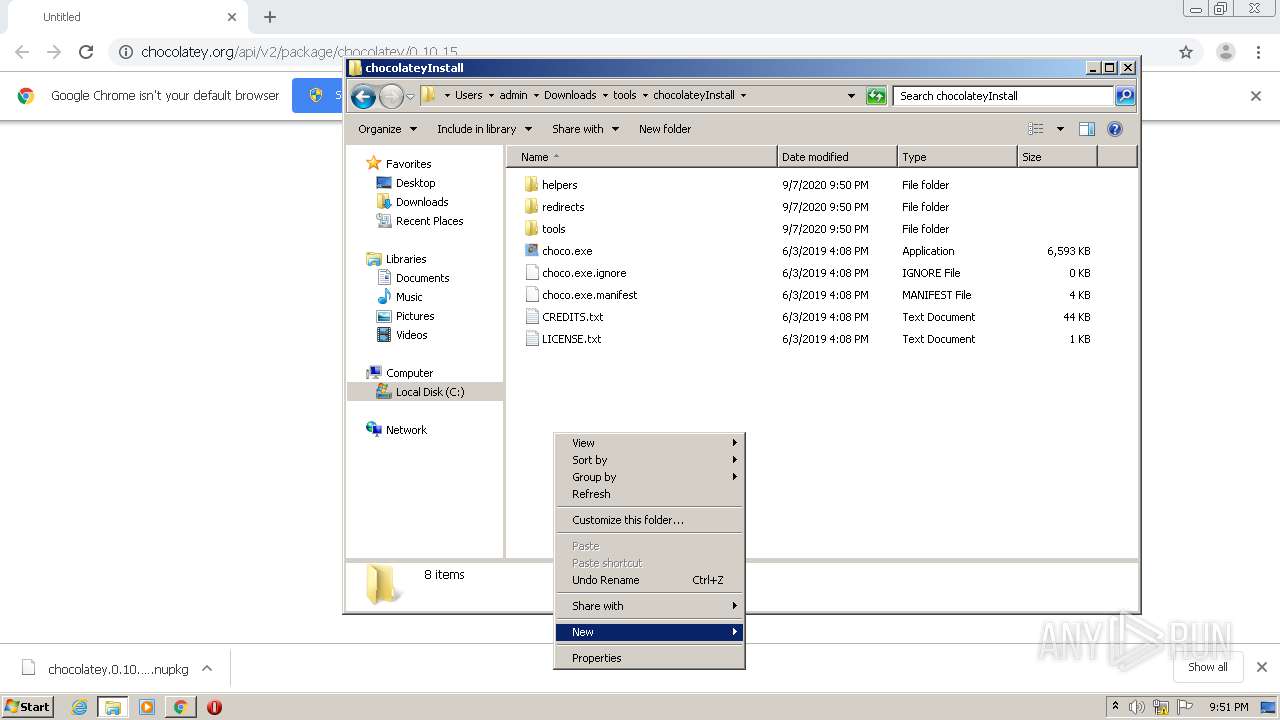
Task: Select the redirects folder icon
Action: click(531, 207)
